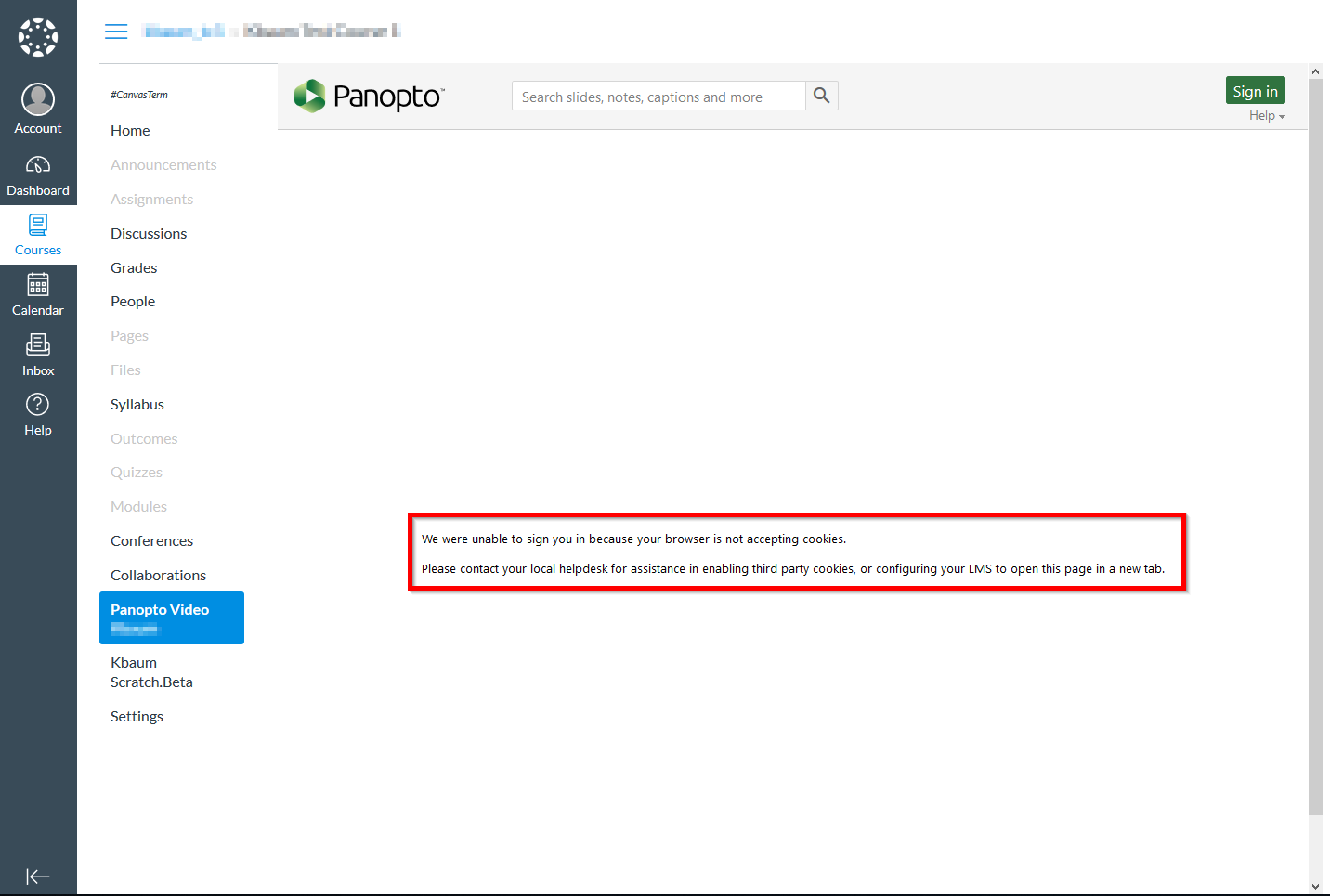Open the Syllabus link

coord(137,405)
